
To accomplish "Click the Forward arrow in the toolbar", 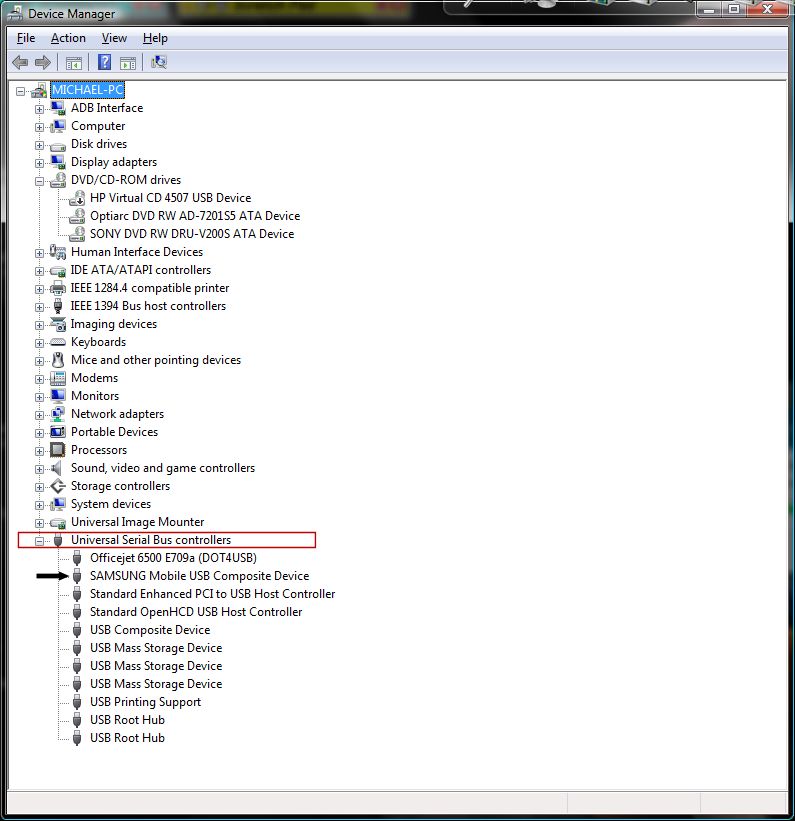I will tap(42, 63).
